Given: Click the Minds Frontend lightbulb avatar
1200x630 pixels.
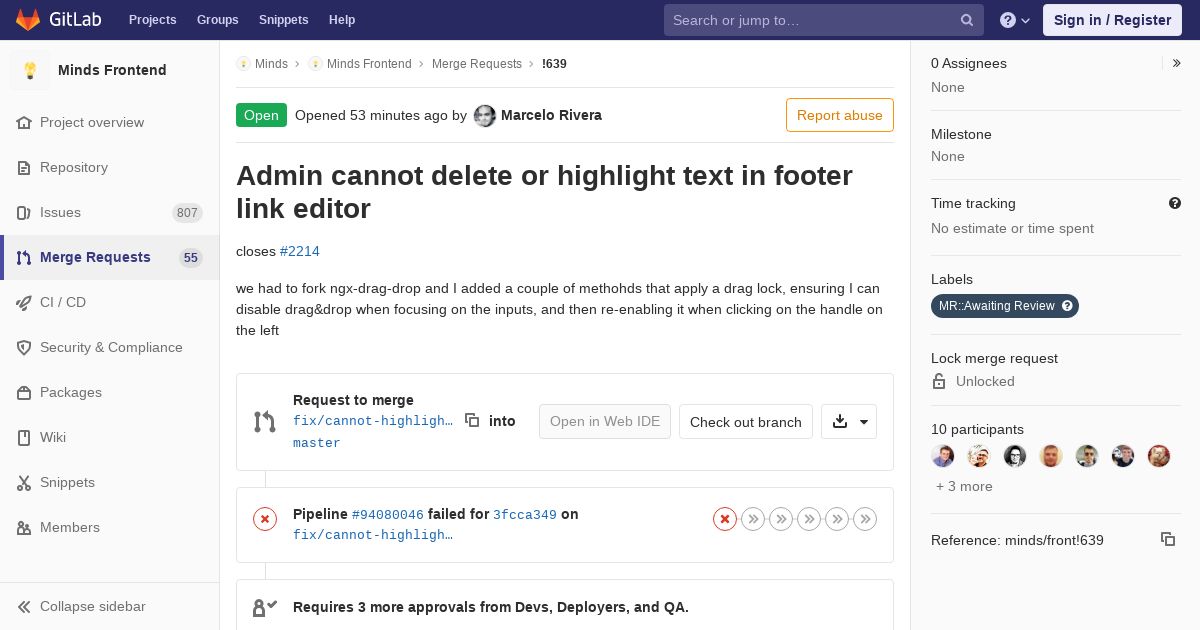Looking at the screenshot, I should (30, 70).
